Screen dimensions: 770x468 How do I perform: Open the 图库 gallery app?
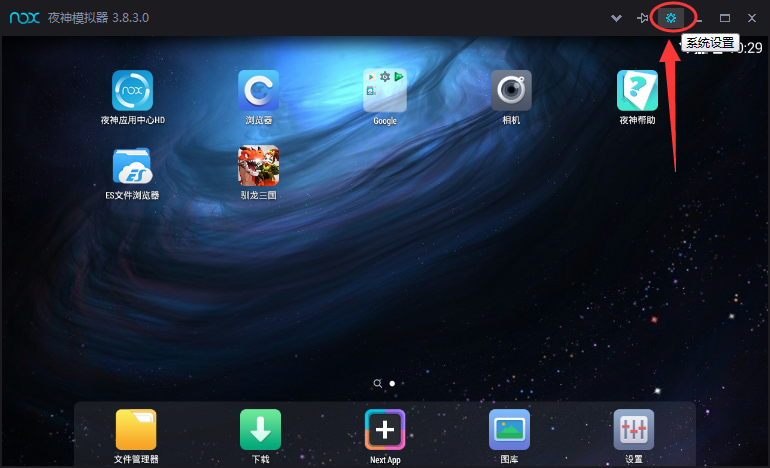[x=509, y=430]
